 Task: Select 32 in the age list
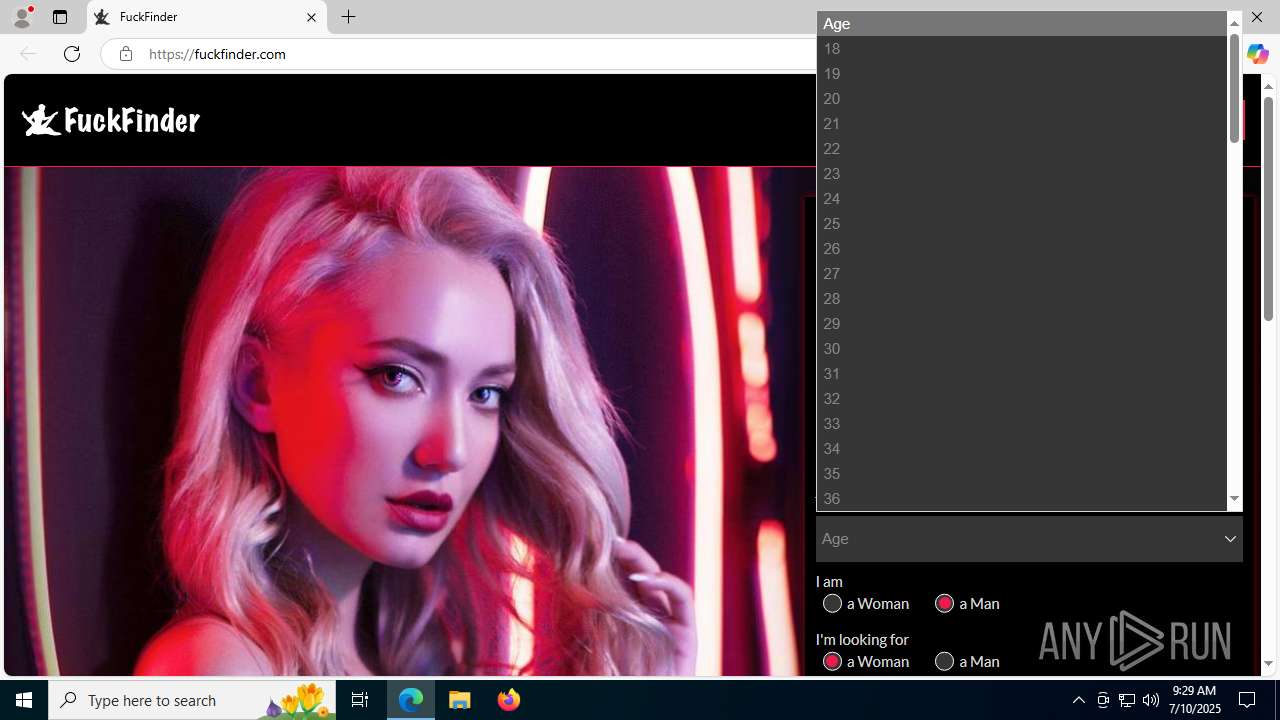point(1022,398)
